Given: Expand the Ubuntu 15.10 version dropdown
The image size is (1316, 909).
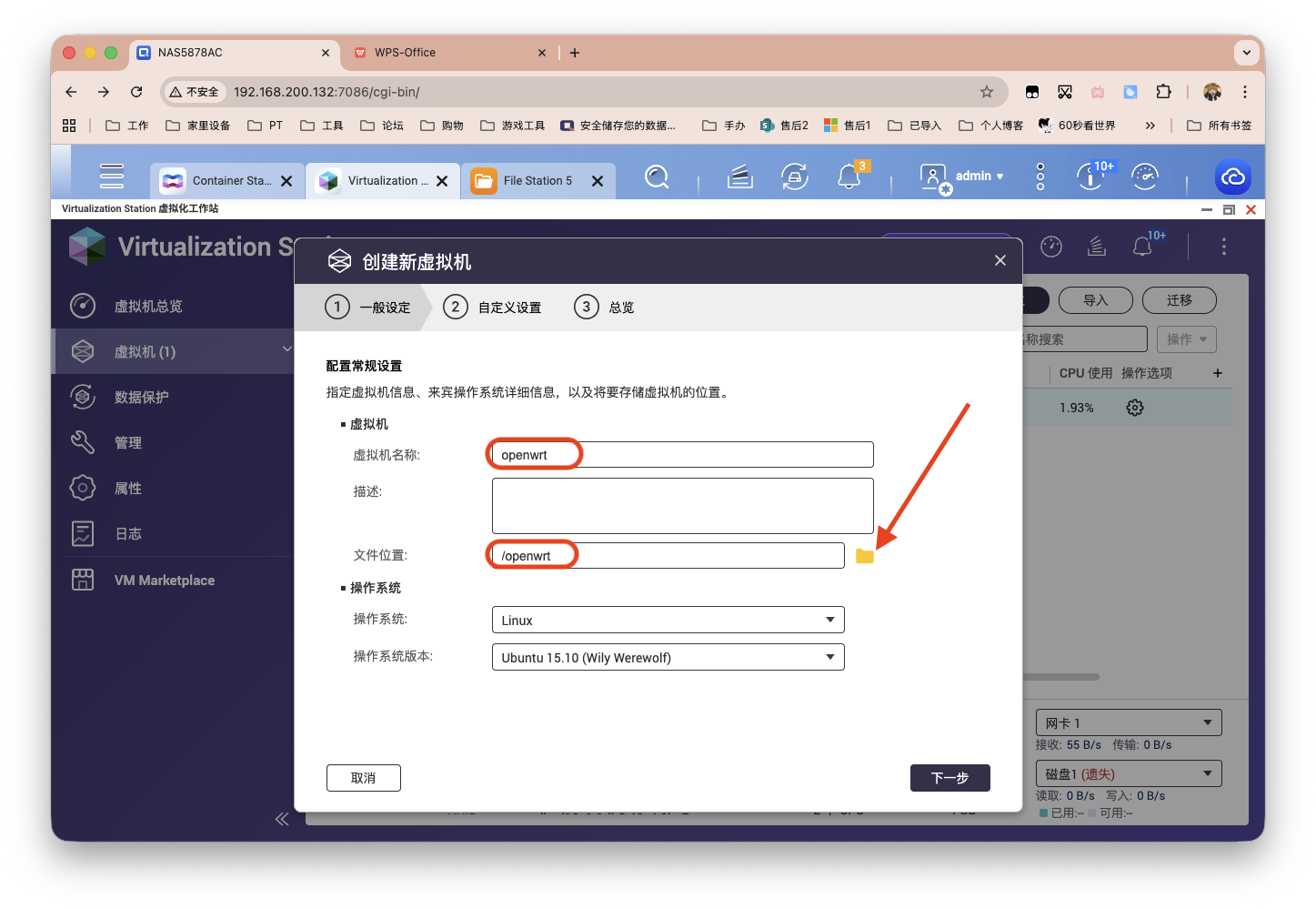Looking at the screenshot, I should (668, 658).
